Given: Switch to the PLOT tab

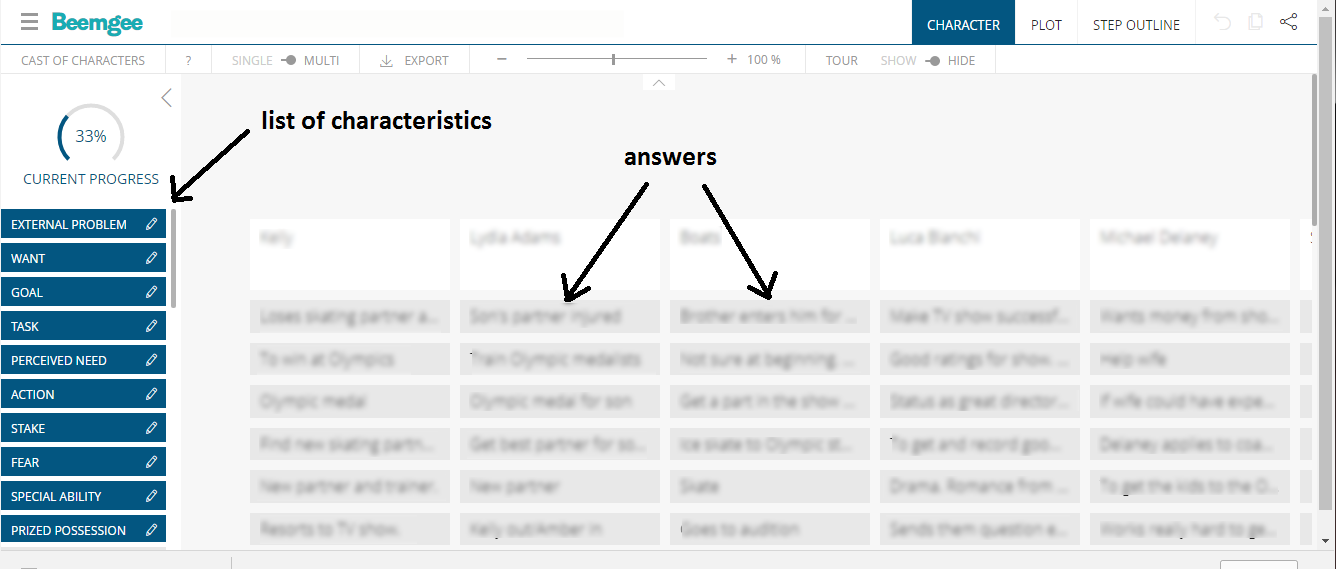Looking at the screenshot, I should [x=1046, y=24].
